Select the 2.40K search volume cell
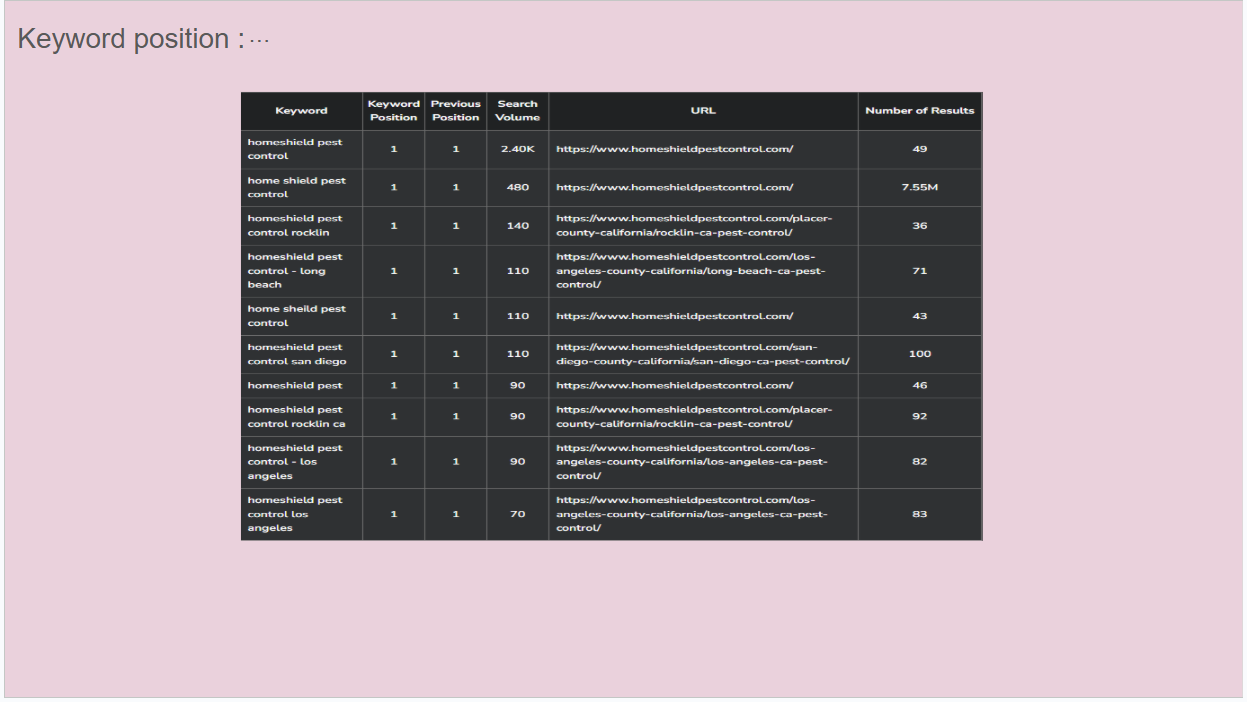This screenshot has height=702, width=1247. (x=517, y=149)
